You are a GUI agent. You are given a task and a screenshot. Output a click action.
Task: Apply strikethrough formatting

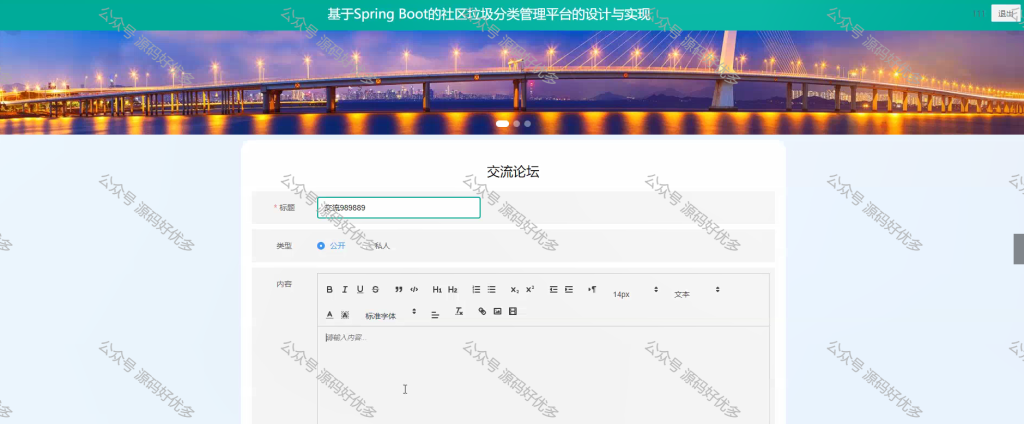pos(376,289)
